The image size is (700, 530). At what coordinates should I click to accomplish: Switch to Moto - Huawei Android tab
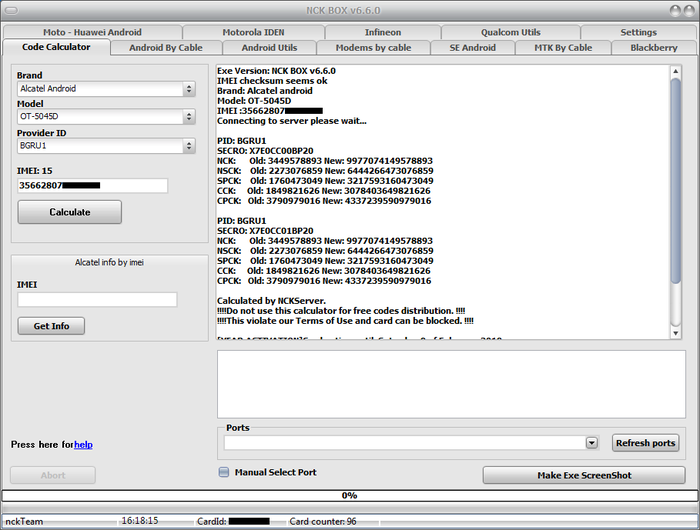click(92, 32)
